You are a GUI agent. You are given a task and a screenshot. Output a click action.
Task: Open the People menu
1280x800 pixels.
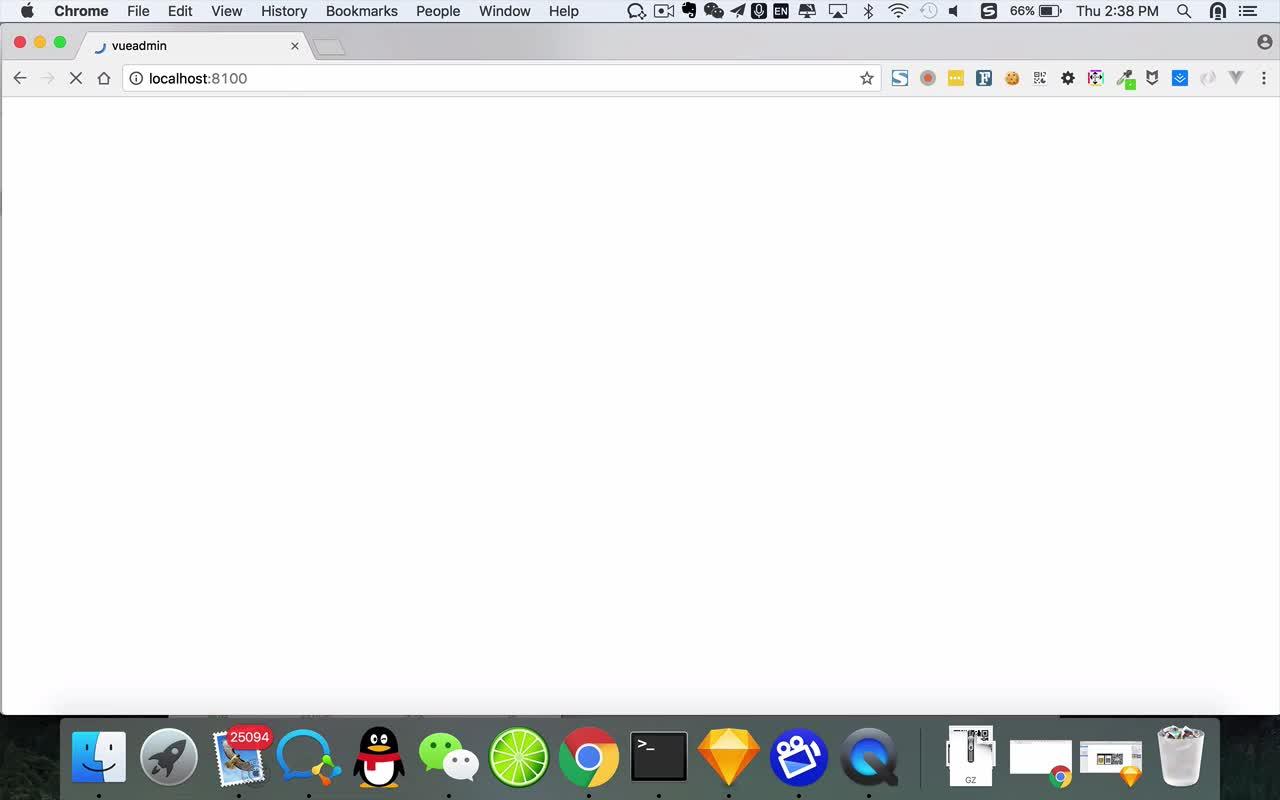[x=438, y=11]
